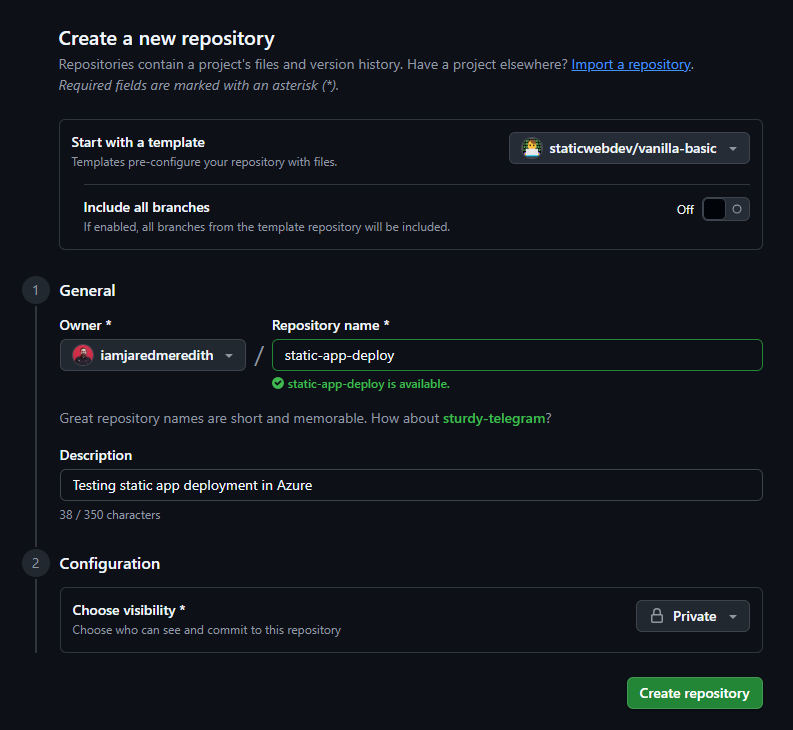The height and width of the screenshot is (730, 793).
Task: Click the Owner dropdown caret arrow
Action: [229, 356]
